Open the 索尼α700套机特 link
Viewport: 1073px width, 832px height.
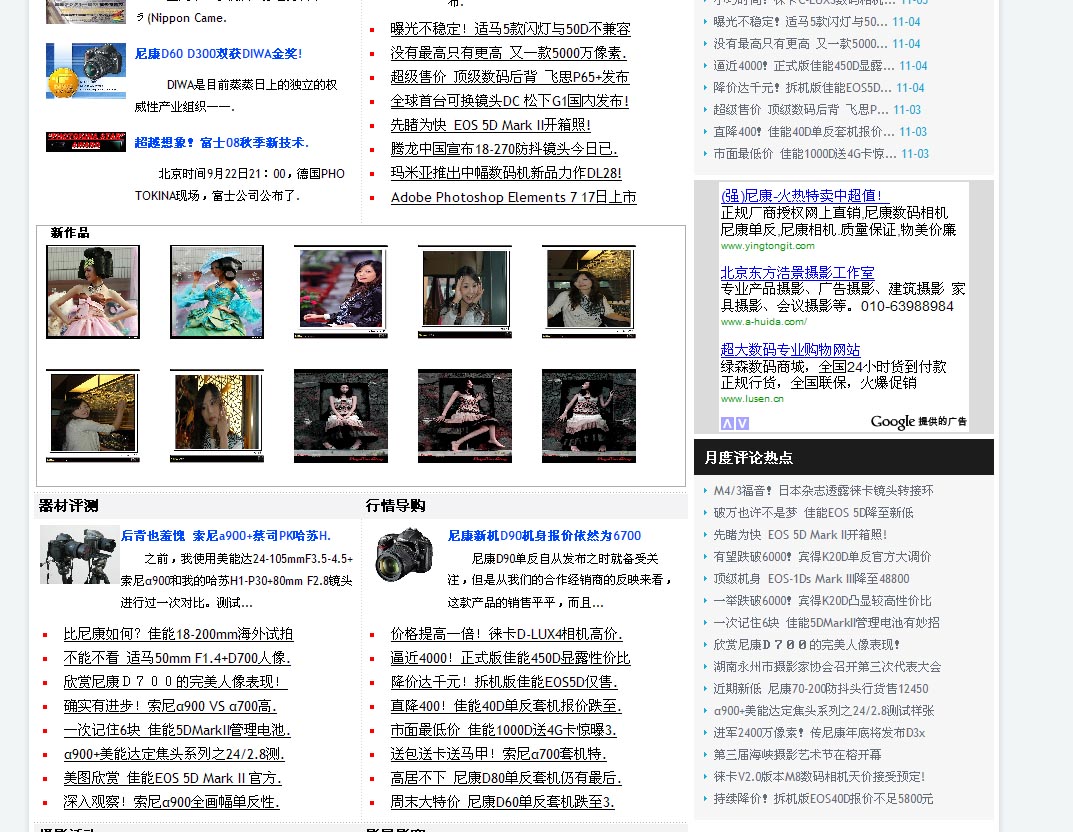pyautogui.click(x=499, y=754)
